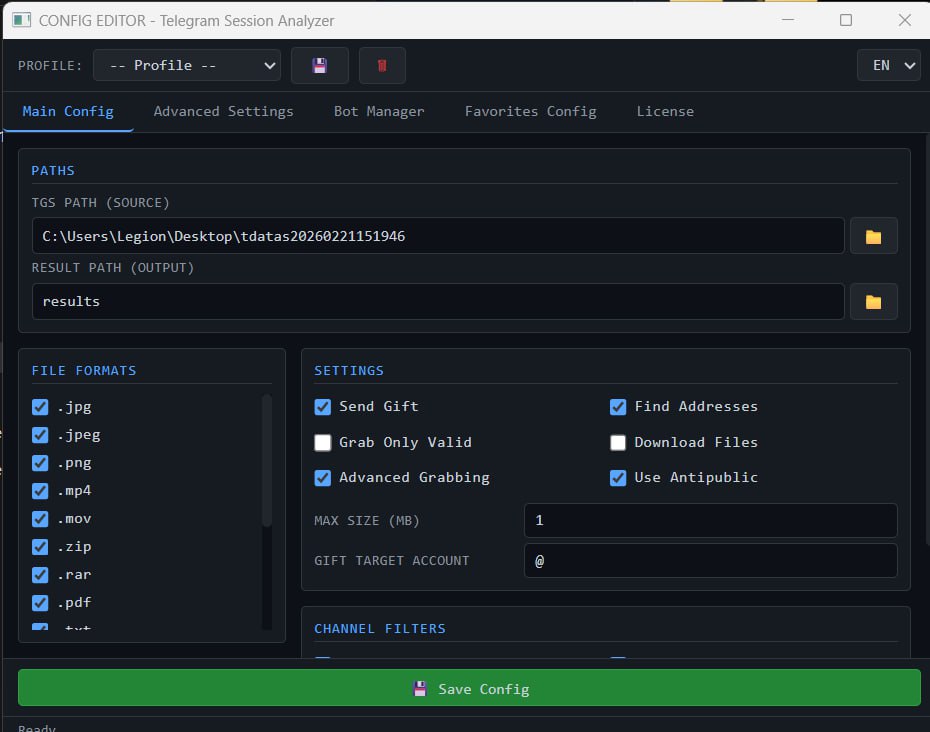Open the Bot Manager tab

pyautogui.click(x=379, y=111)
